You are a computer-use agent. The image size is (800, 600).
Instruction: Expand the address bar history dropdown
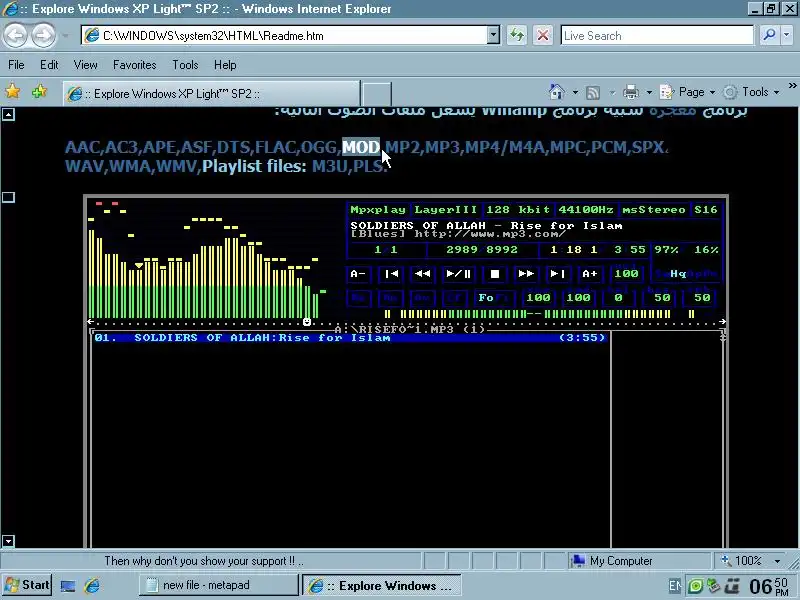tap(493, 36)
